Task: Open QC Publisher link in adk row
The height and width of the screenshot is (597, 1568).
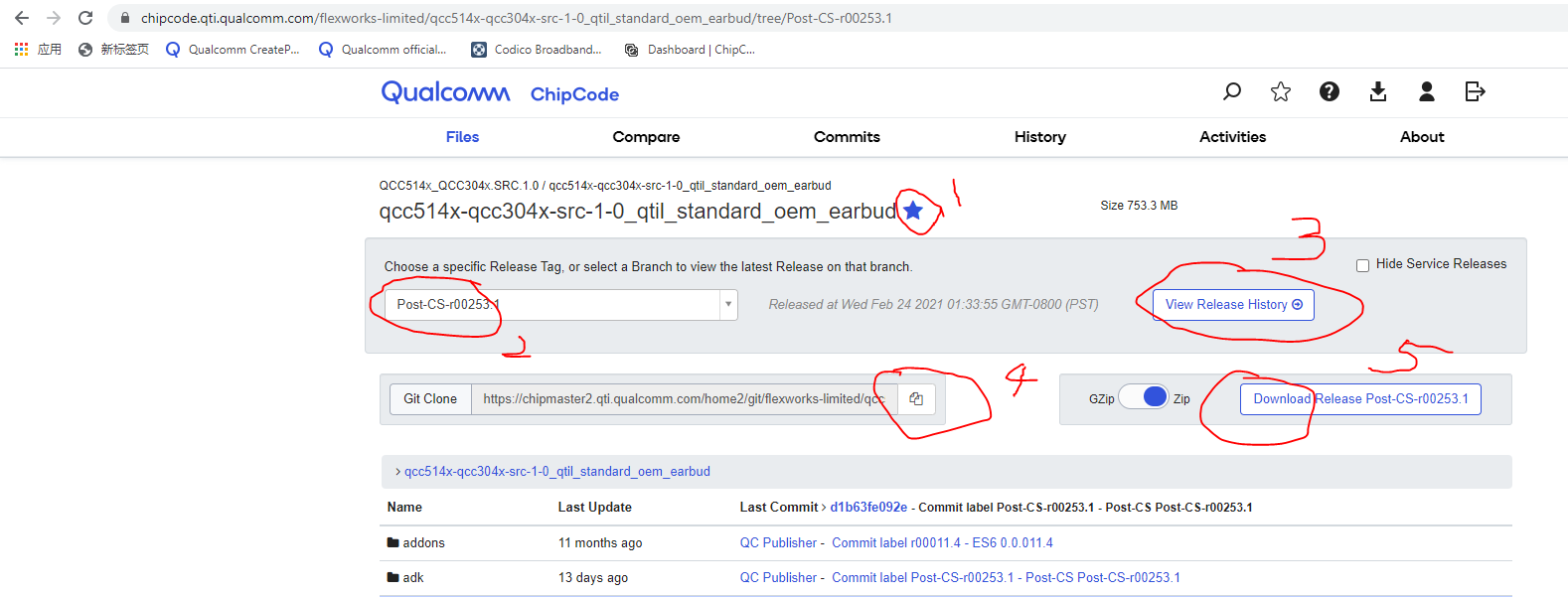Action: point(778,577)
